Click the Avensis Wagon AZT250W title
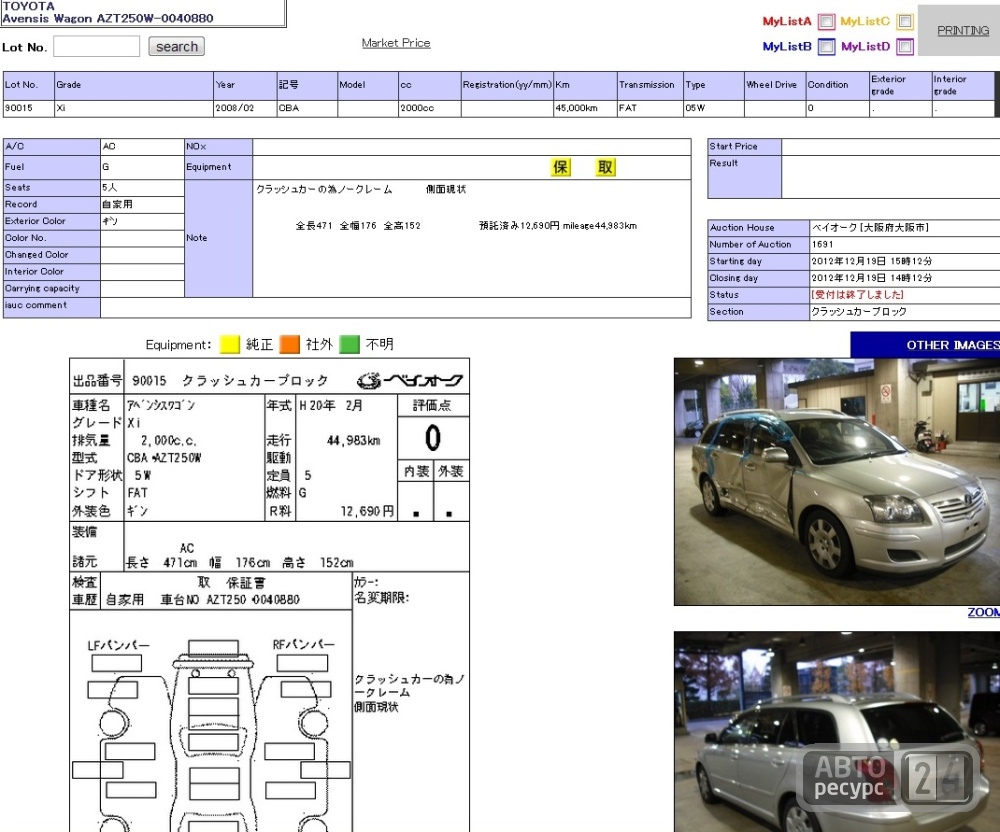 coord(108,18)
